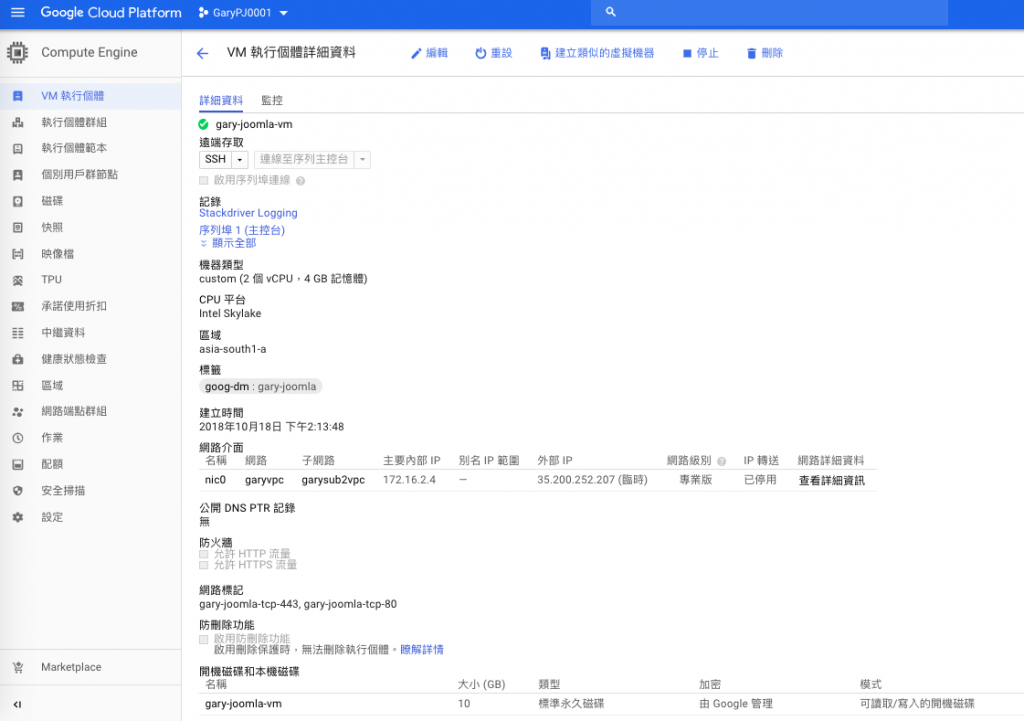Click into the top search bar
The width and height of the screenshot is (1024, 721).
(x=769, y=12)
